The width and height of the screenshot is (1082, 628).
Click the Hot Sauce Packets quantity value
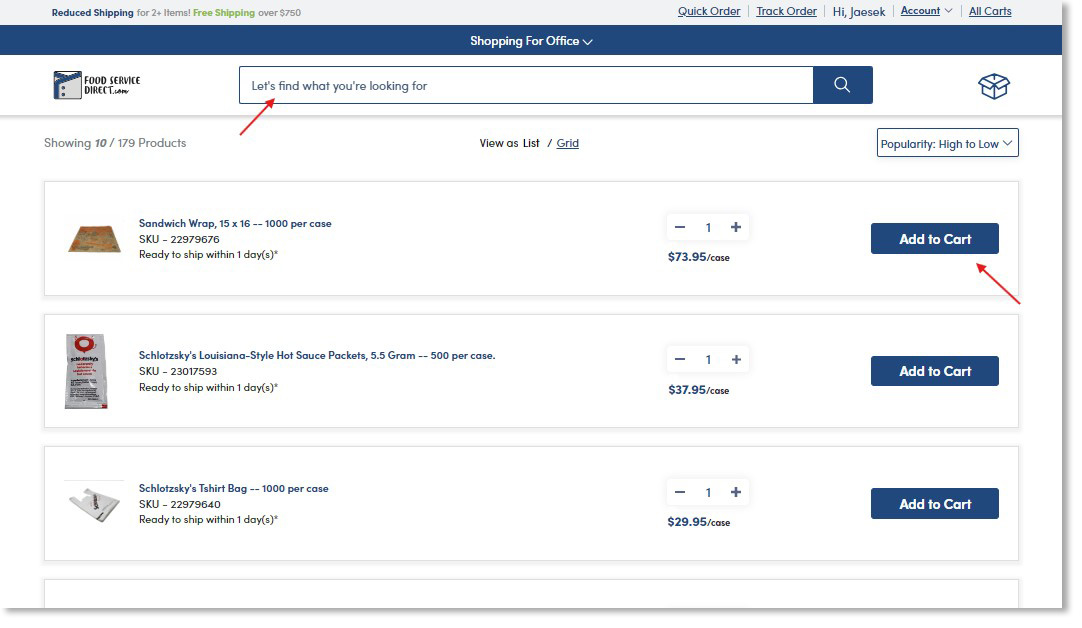click(708, 360)
